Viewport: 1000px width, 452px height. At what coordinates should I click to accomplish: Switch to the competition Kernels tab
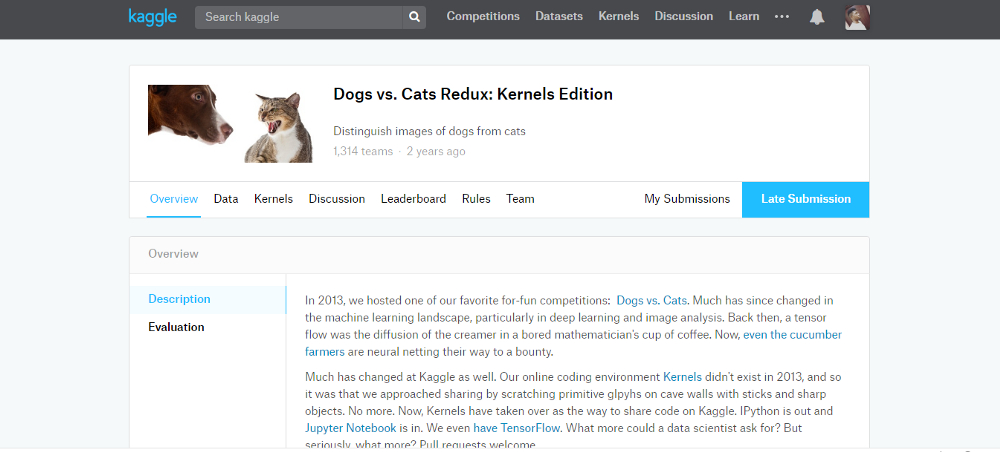point(273,199)
